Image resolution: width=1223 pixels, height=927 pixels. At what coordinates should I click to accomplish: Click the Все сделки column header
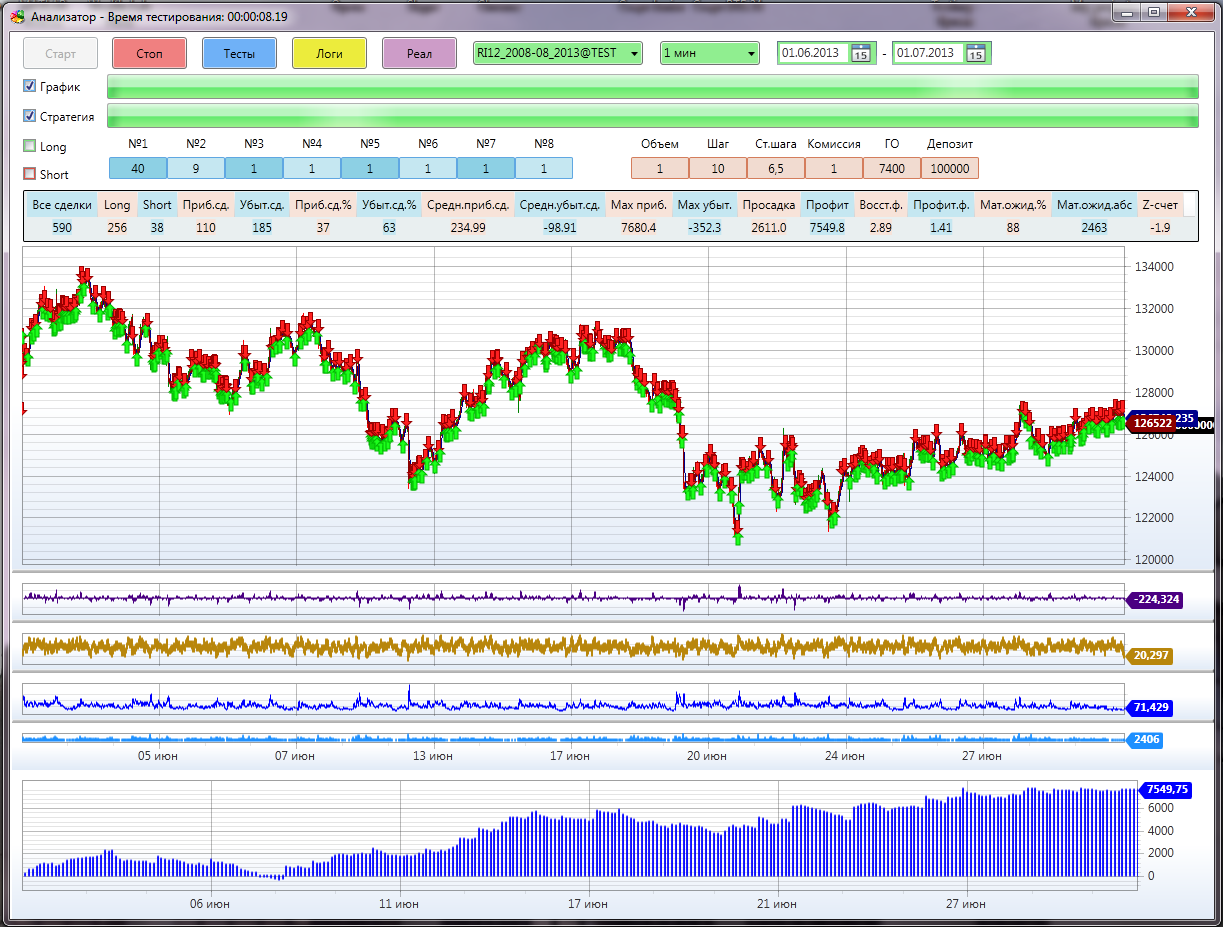pyautogui.click(x=62, y=205)
